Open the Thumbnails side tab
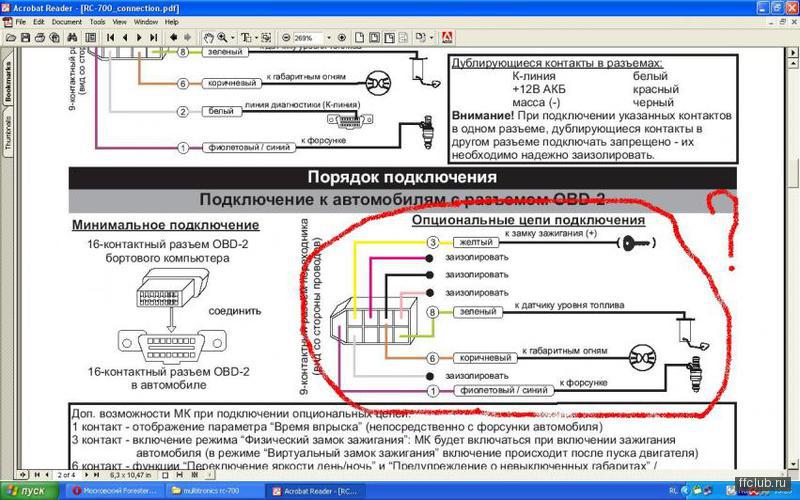800x500 pixels. coord(8,134)
